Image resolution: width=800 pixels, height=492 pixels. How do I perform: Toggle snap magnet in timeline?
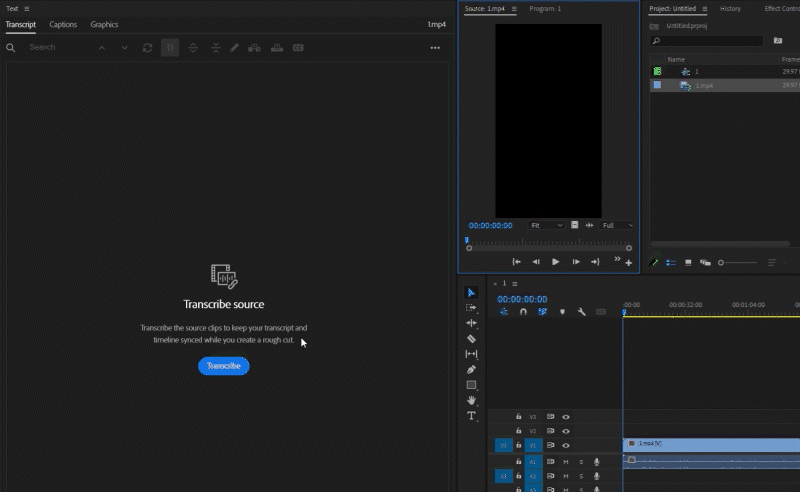(523, 312)
